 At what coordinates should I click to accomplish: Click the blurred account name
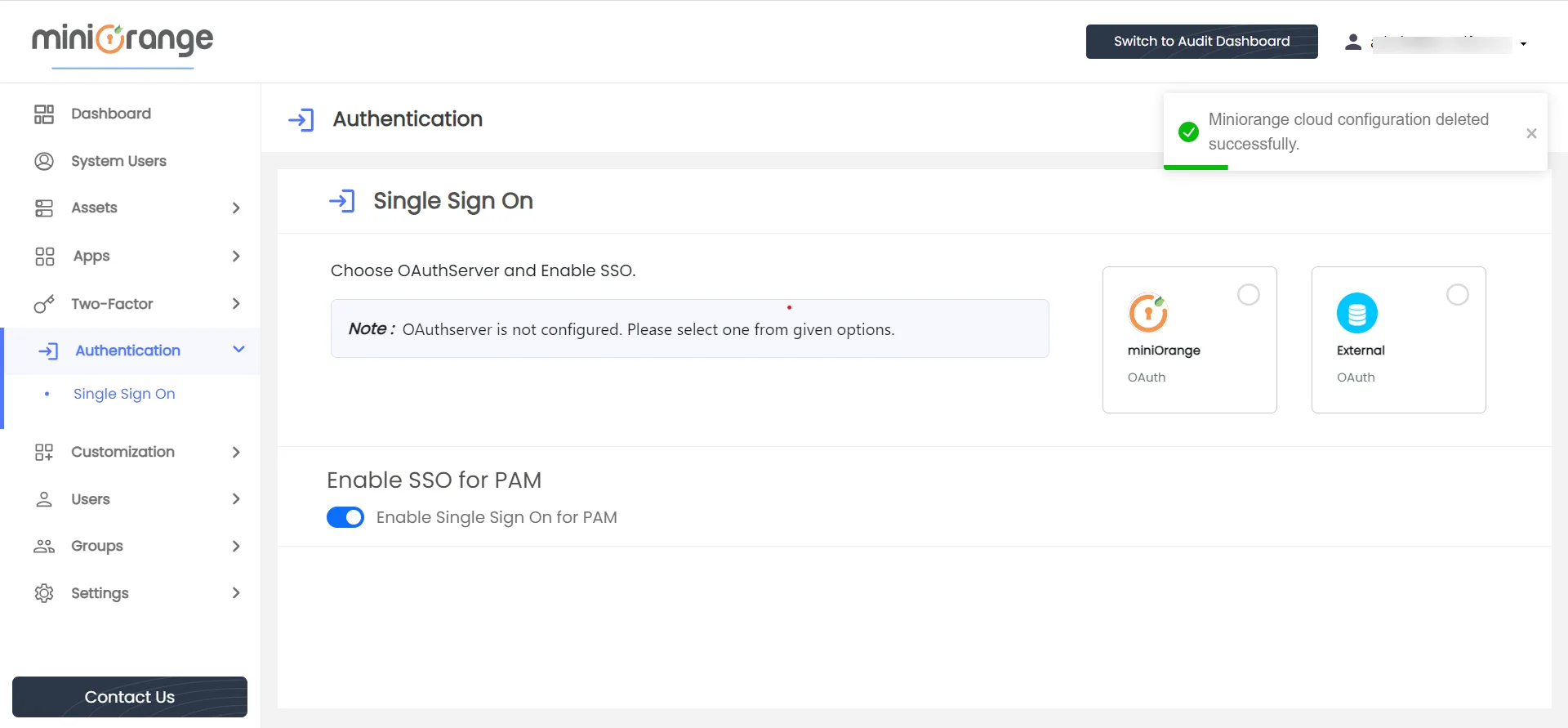1441,44
